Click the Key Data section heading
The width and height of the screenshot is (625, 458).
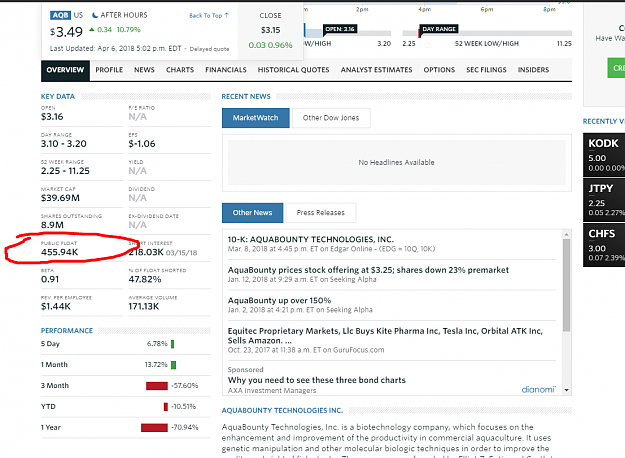(x=58, y=96)
